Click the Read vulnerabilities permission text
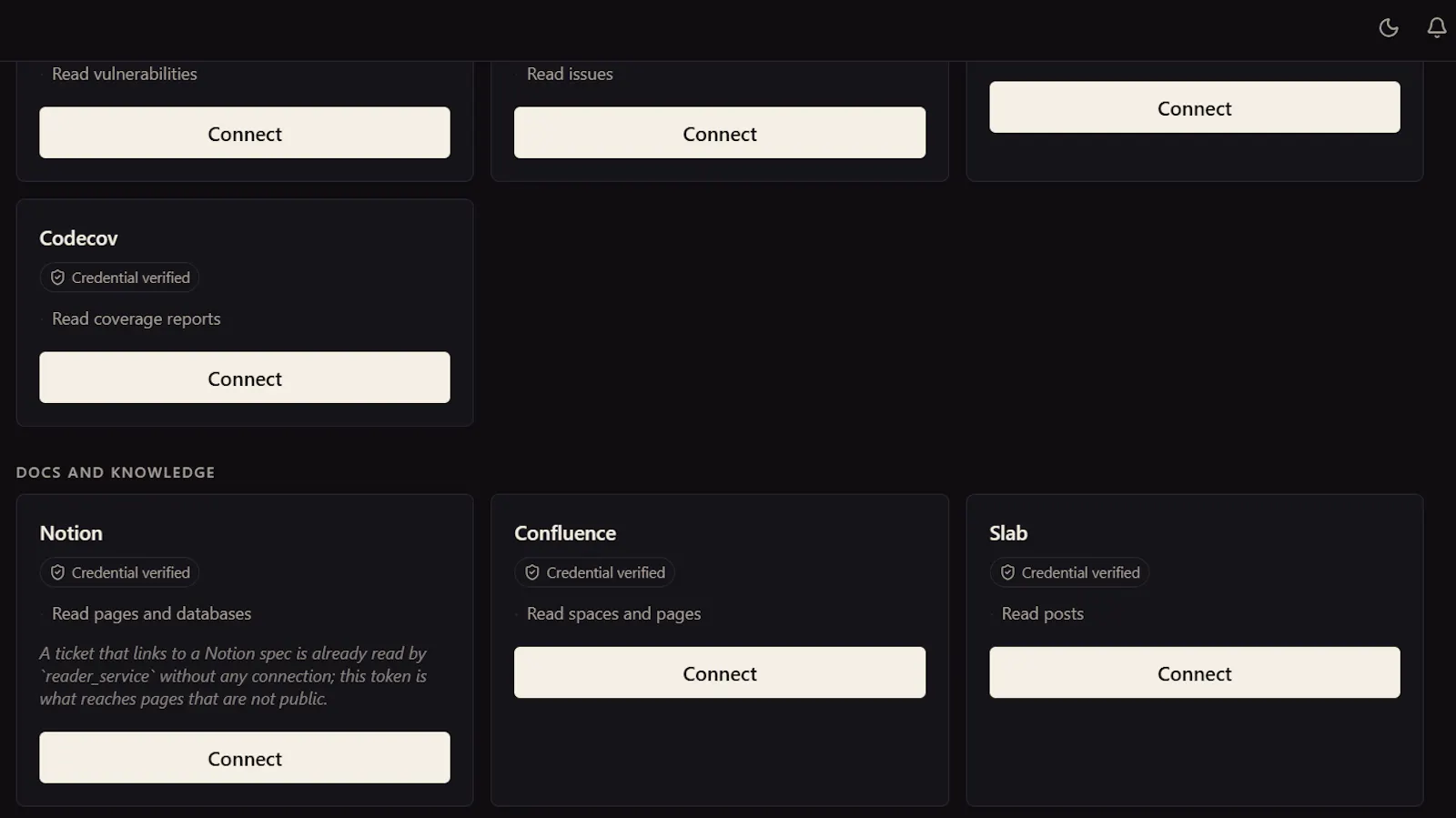The image size is (1456, 818). click(x=125, y=74)
